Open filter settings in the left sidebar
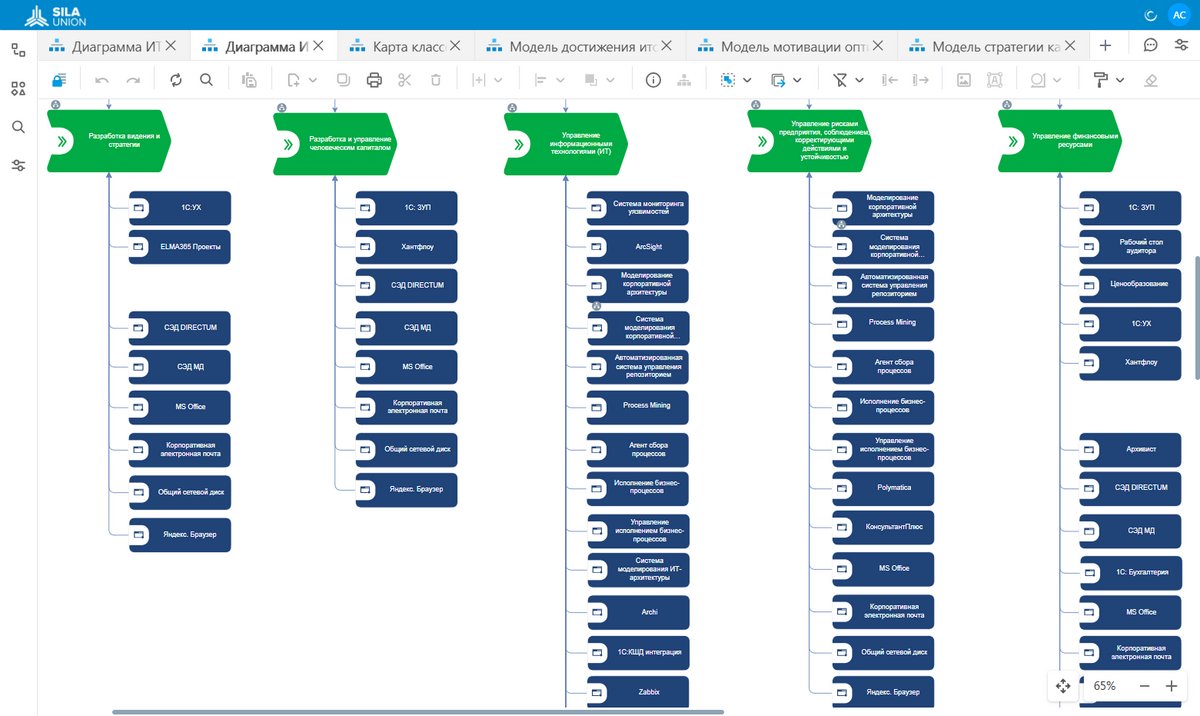 (18, 165)
